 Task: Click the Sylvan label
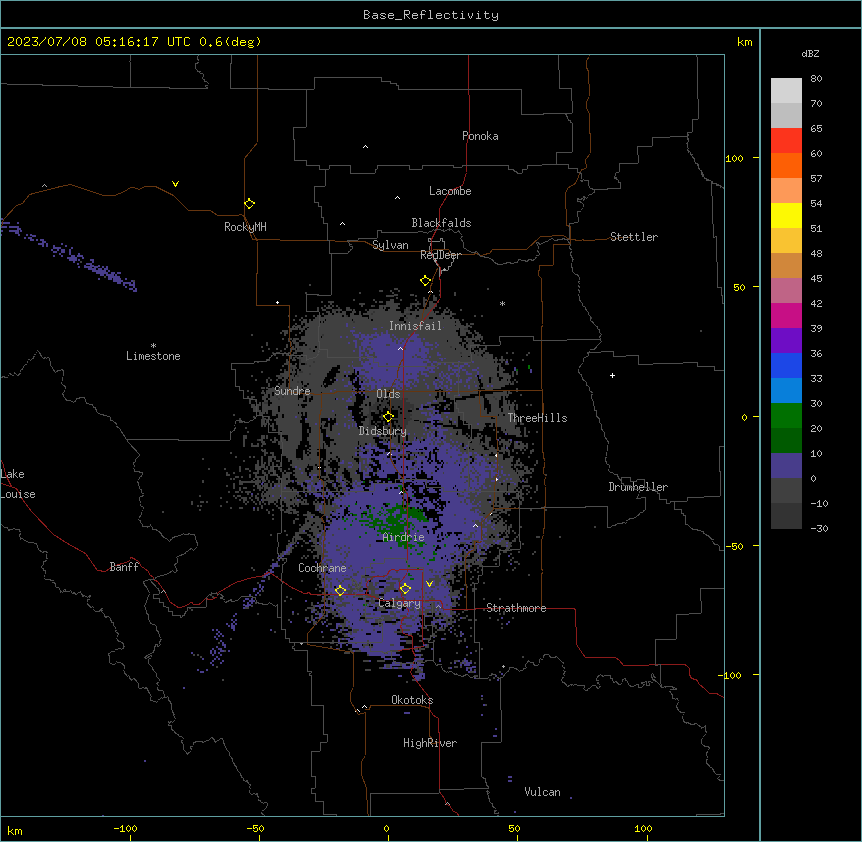click(x=390, y=245)
